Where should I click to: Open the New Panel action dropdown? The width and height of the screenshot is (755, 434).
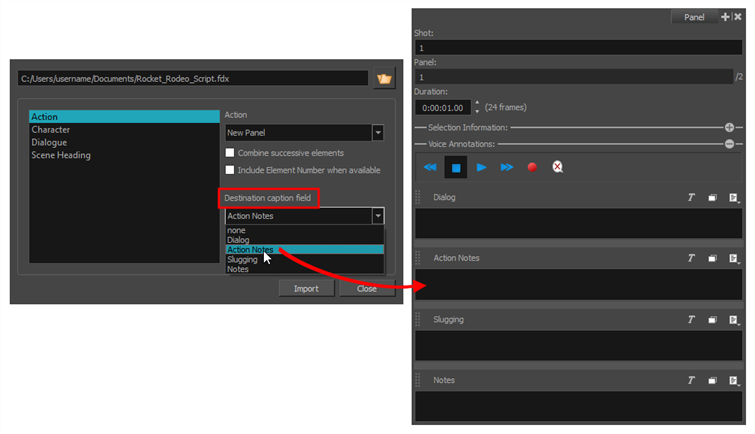377,132
